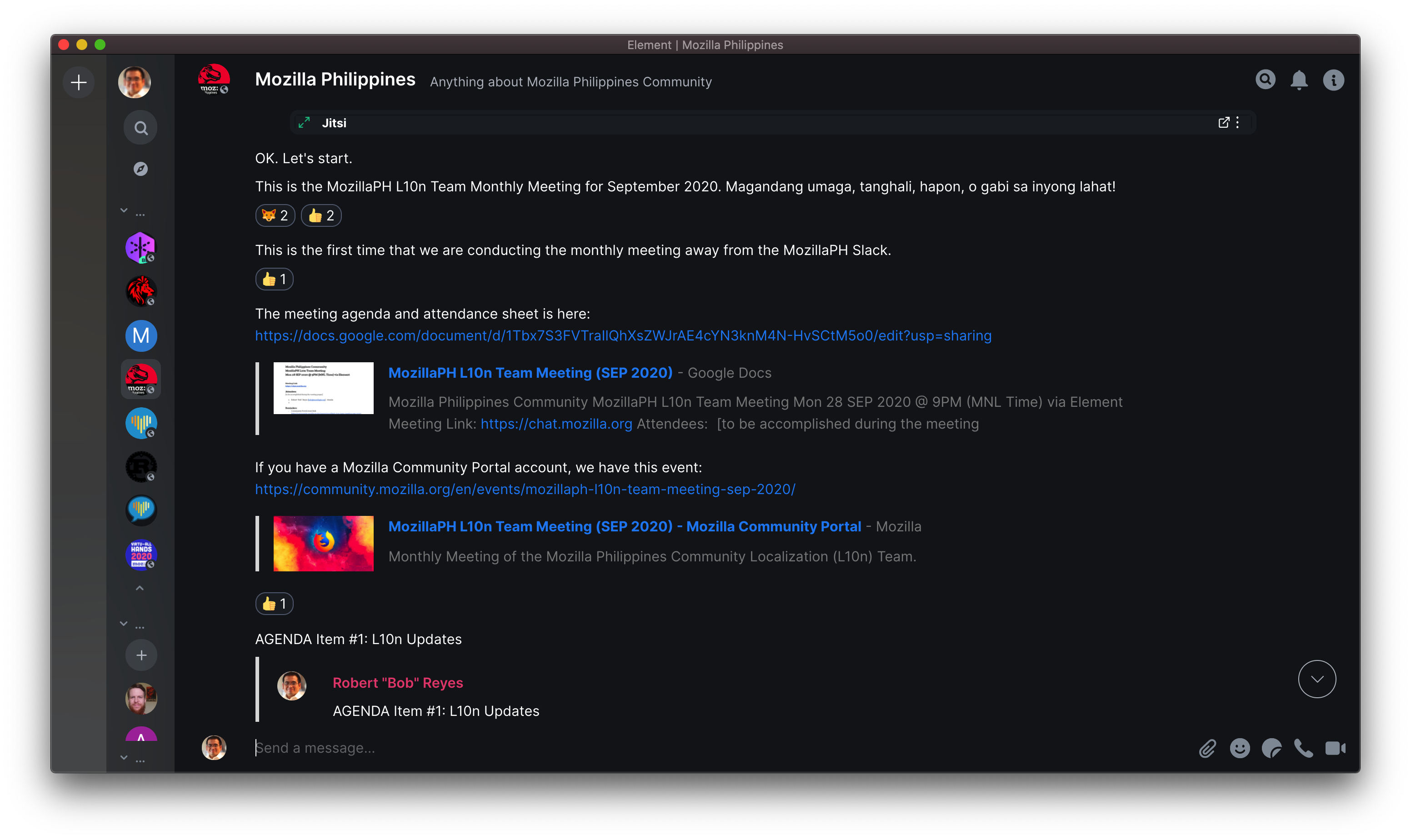The height and width of the screenshot is (840, 1411).
Task: Click the room topic 'Anything about Mozilla Philippines Community'
Action: (x=570, y=82)
